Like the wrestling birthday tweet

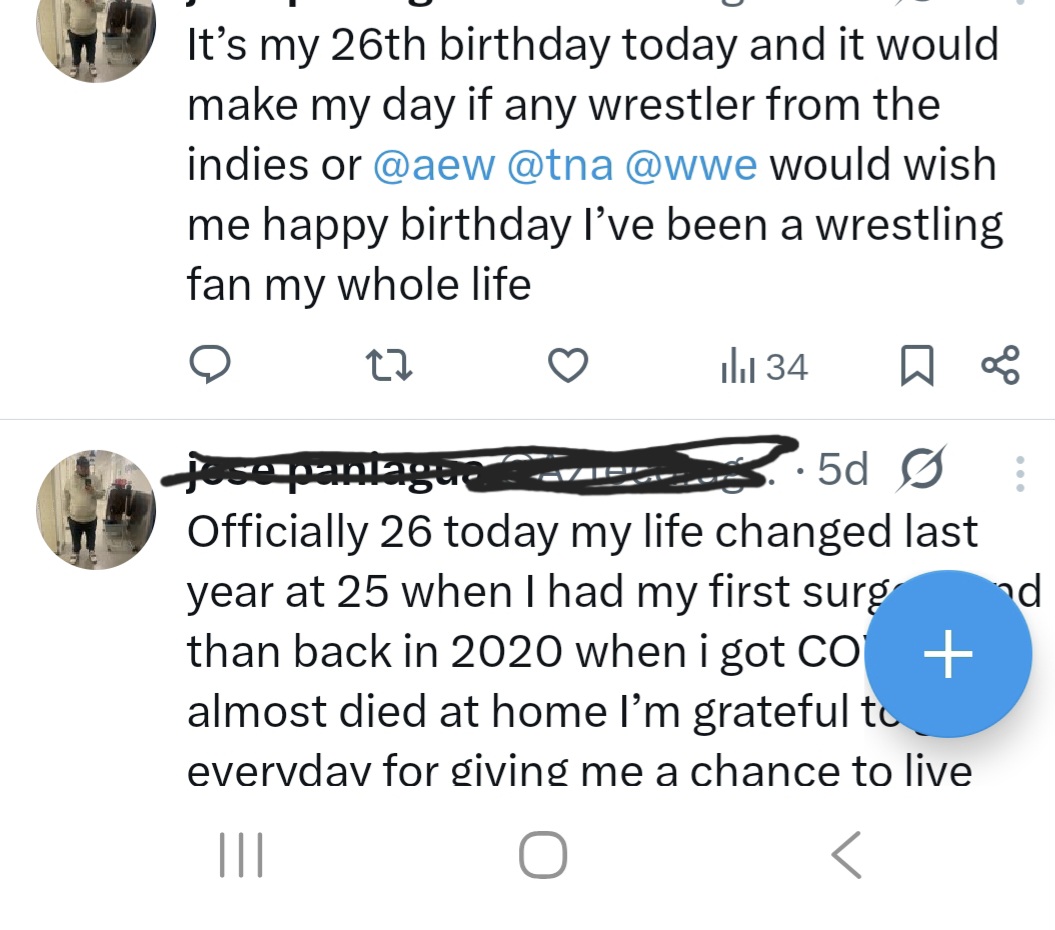[569, 367]
